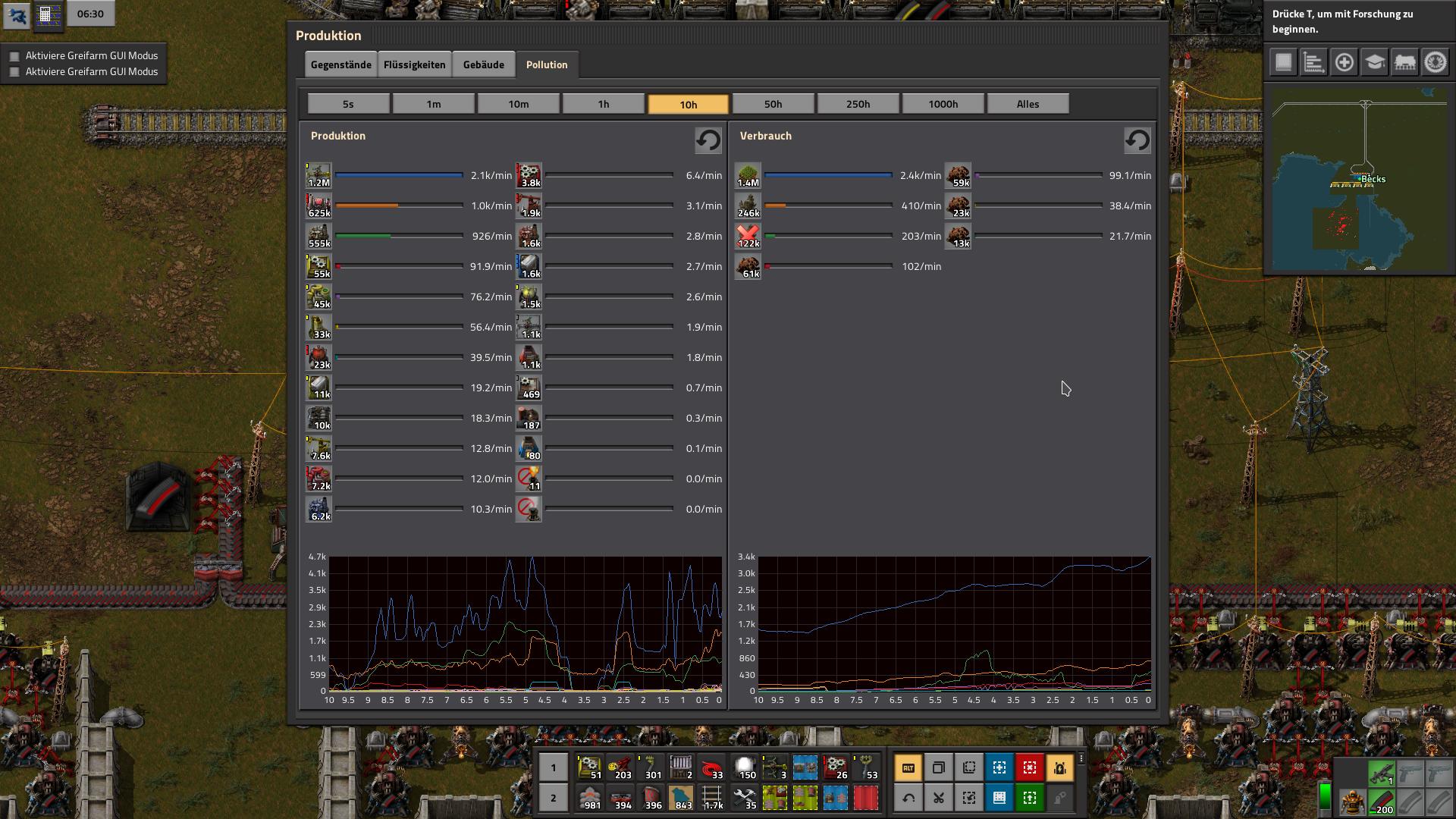Open the trains overview icon
This screenshot has width=1456, height=819.
pos(1404,62)
